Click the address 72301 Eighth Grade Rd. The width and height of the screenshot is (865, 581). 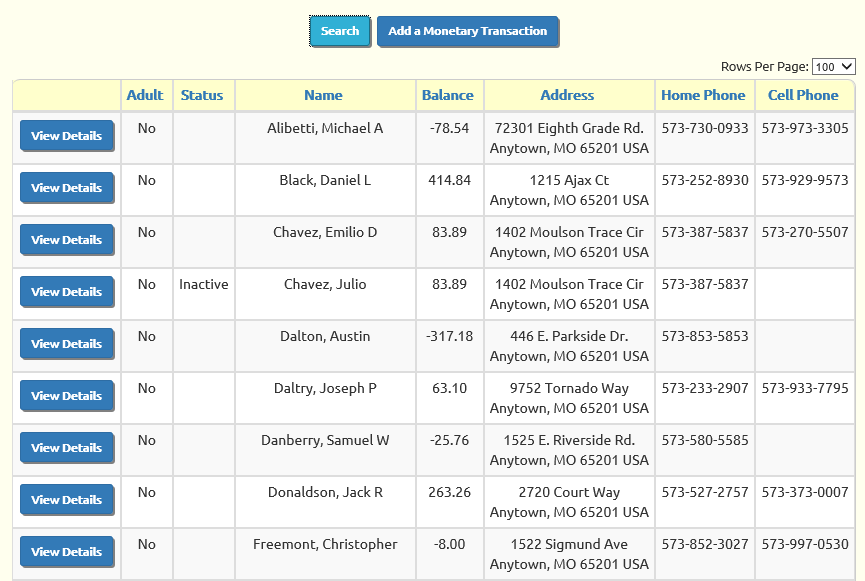click(x=569, y=128)
